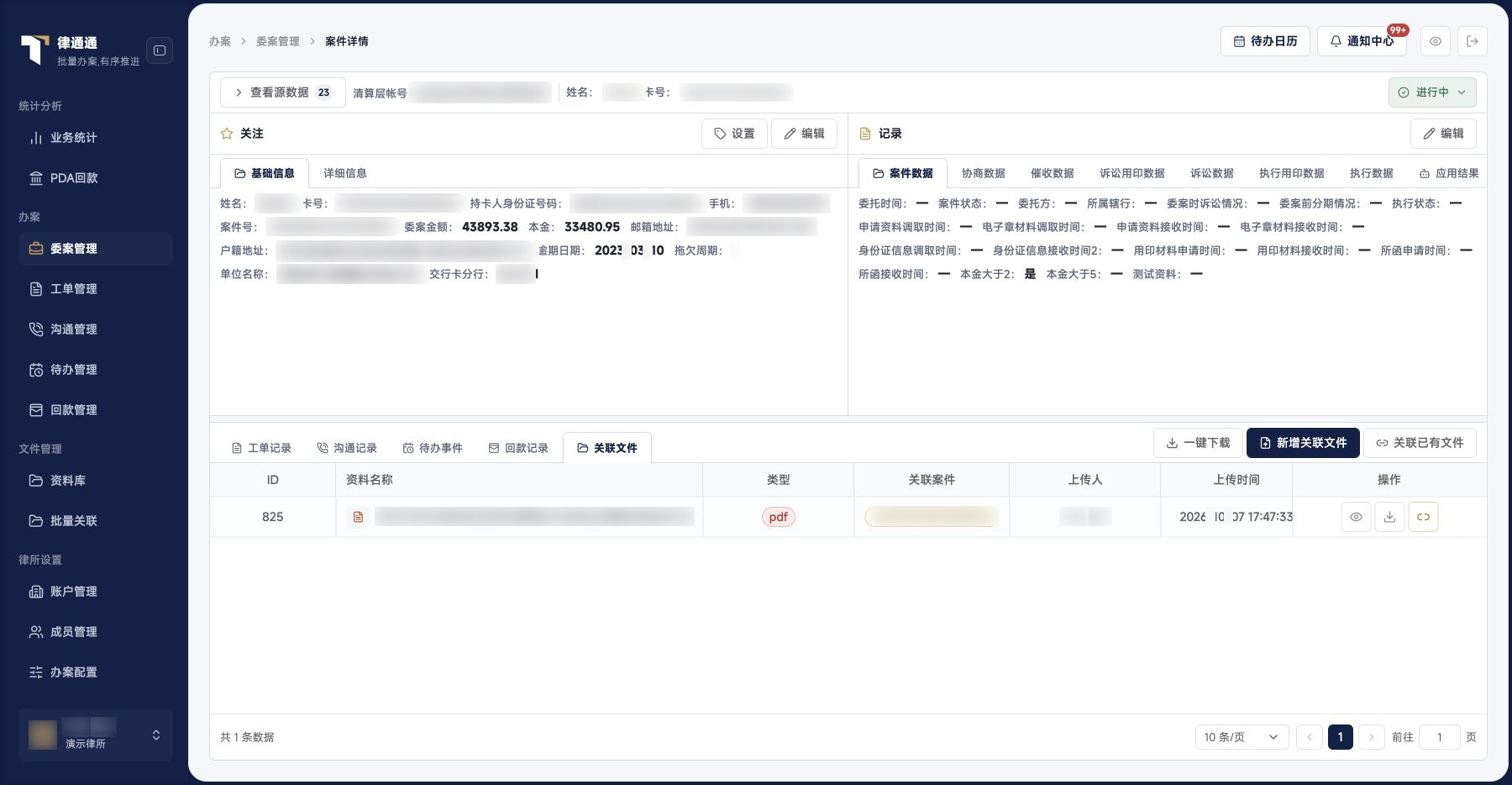Switch to 协商数据 tab
Viewport: 1512px width, 785px height.
tap(984, 173)
